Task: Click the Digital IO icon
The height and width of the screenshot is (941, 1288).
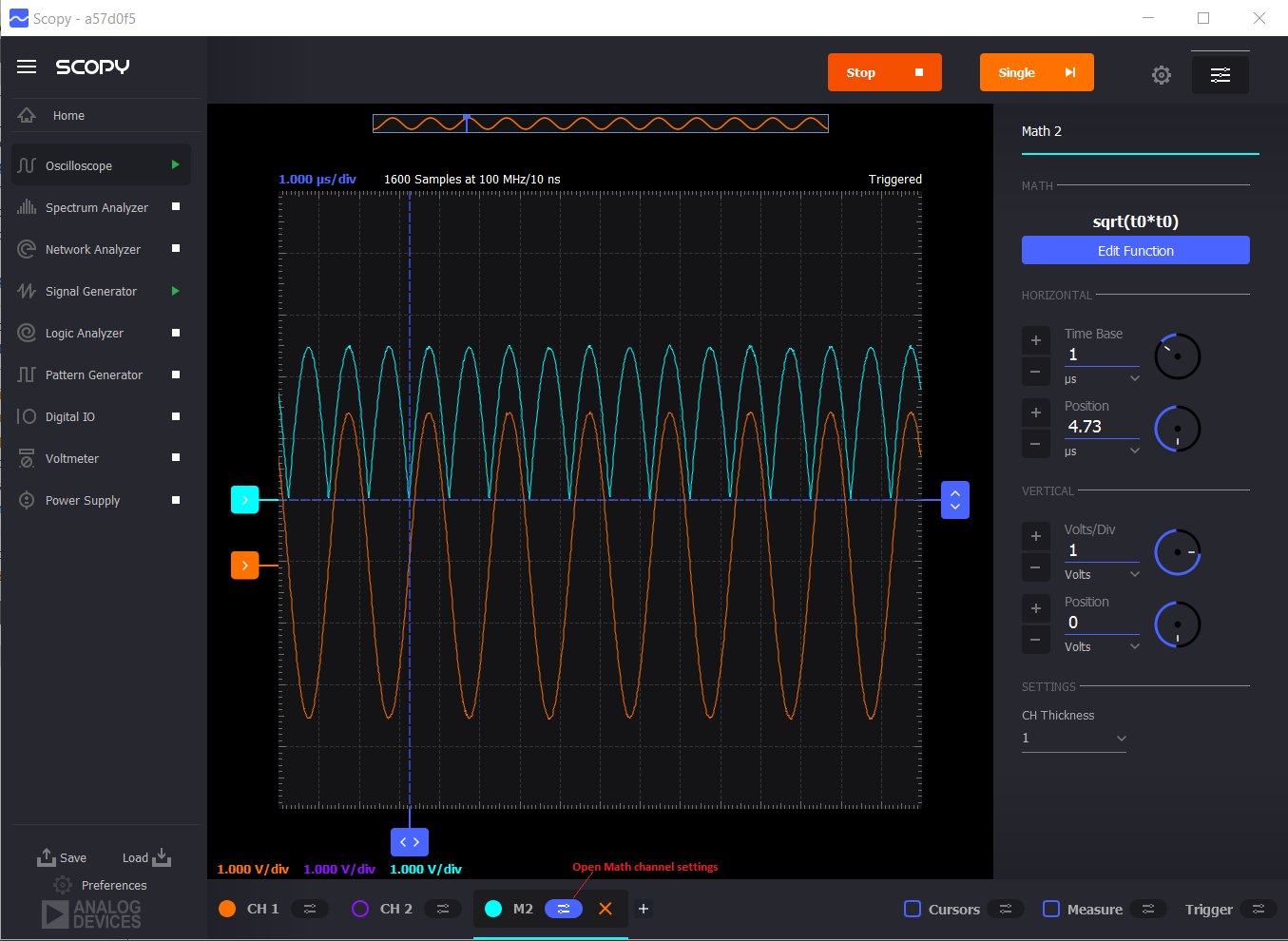Action: pos(27,416)
